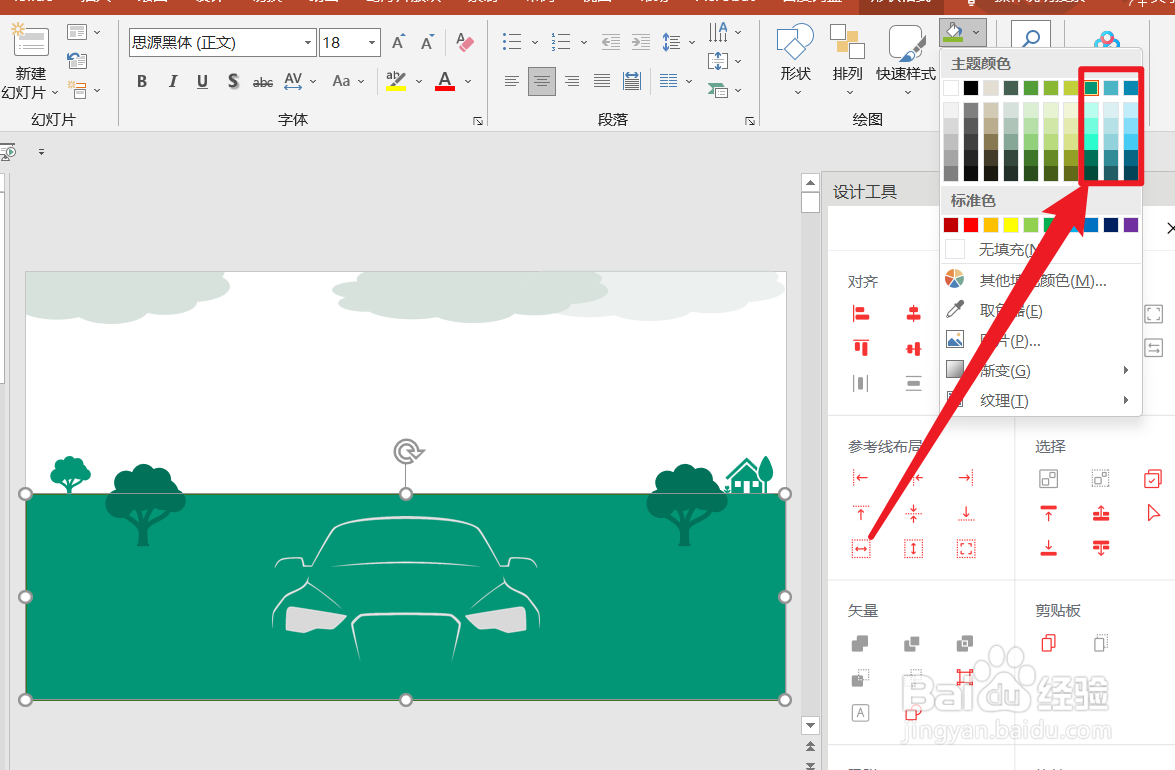1175x770 pixels.
Task: Open the font size dropdown
Action: point(372,43)
